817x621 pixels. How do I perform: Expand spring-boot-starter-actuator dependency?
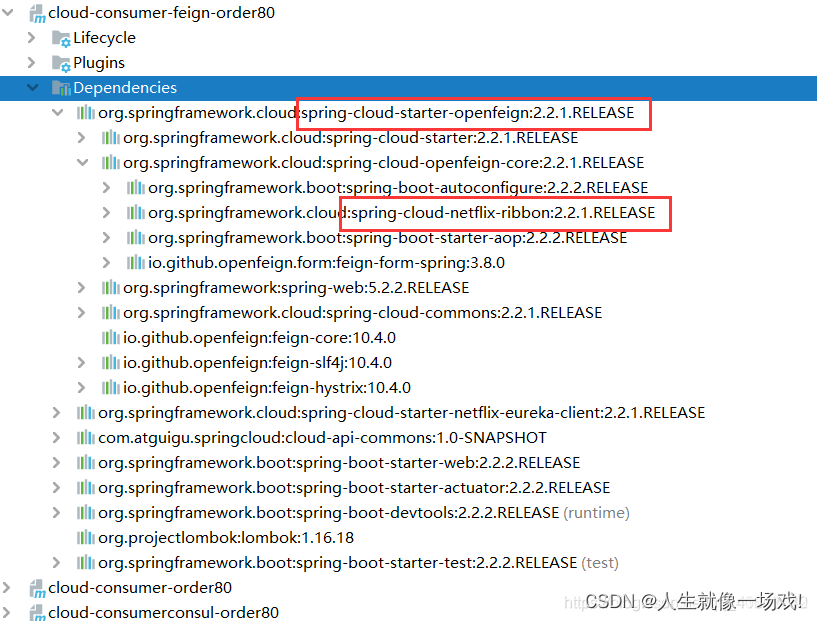(x=56, y=488)
